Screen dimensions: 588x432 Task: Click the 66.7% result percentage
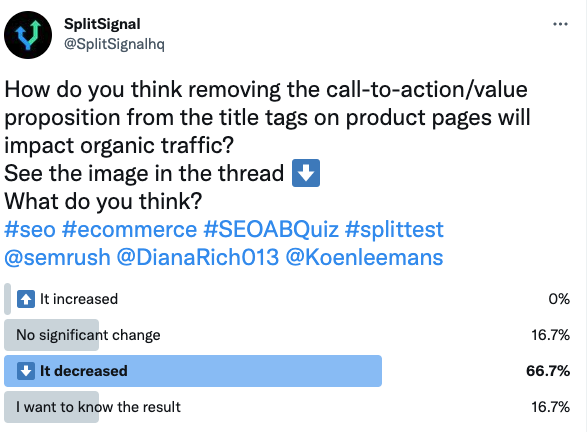tap(548, 371)
